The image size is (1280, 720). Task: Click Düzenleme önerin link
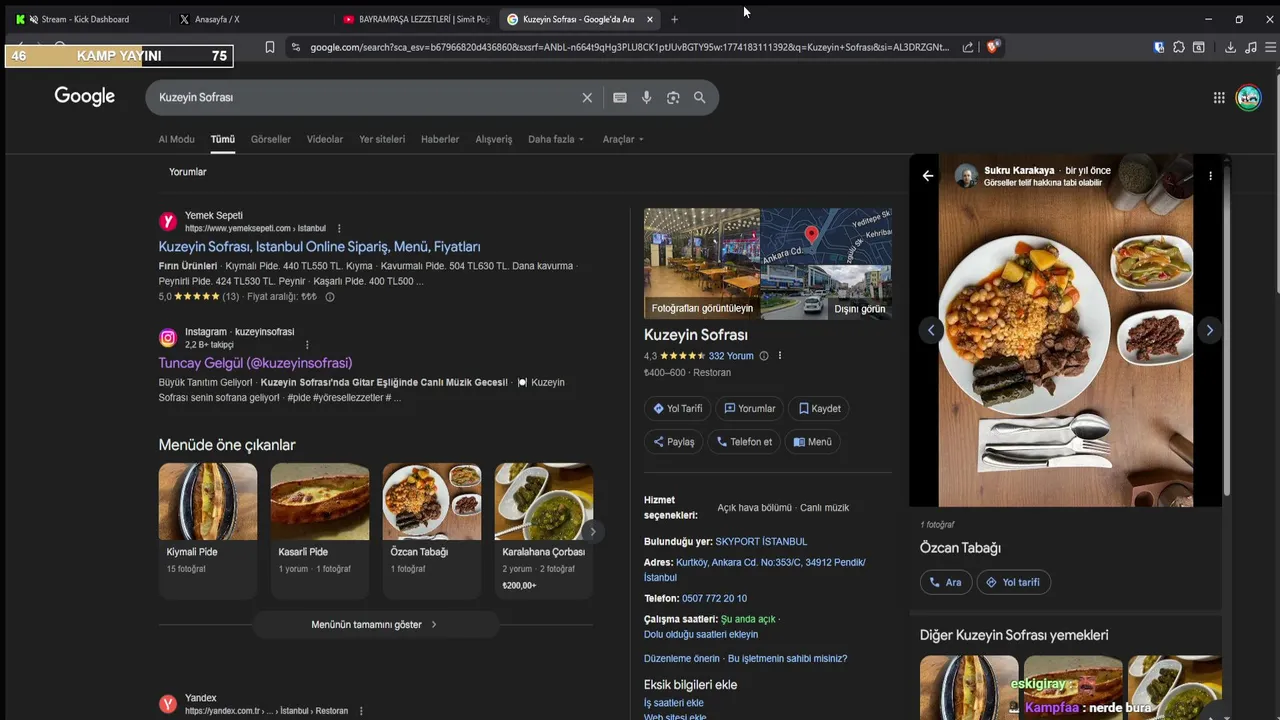point(681,658)
